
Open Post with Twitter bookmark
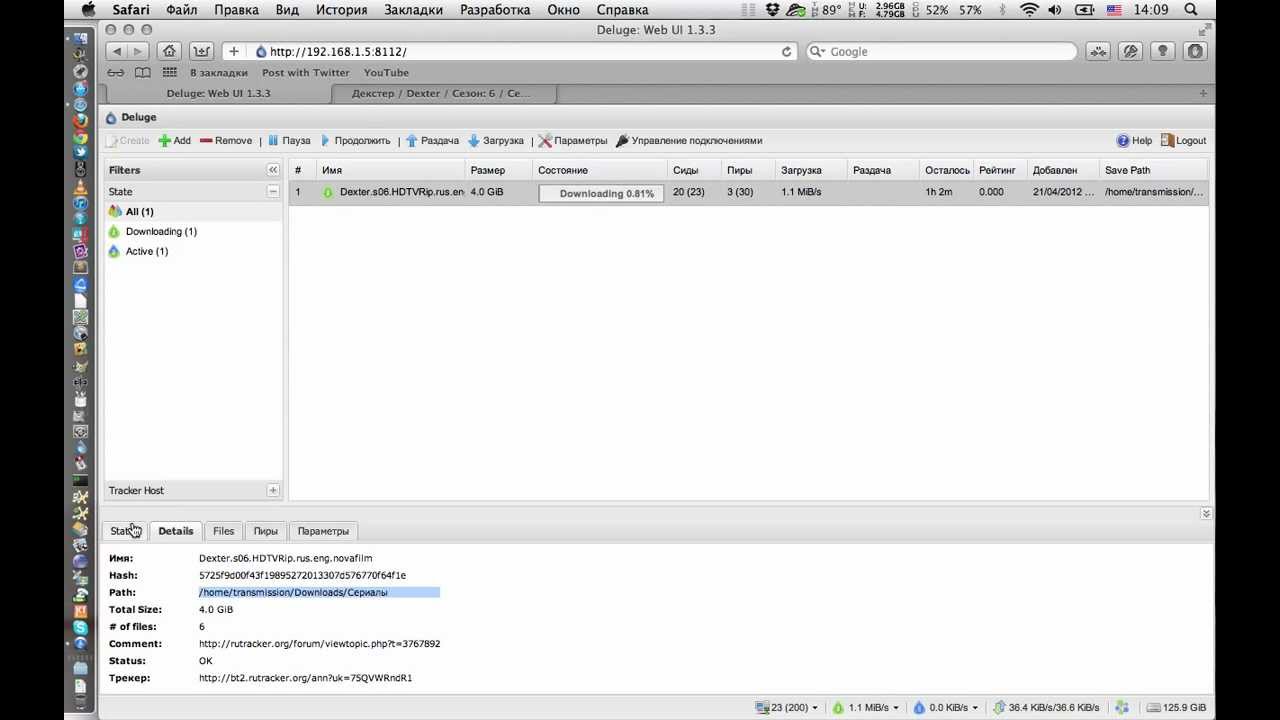coord(305,73)
